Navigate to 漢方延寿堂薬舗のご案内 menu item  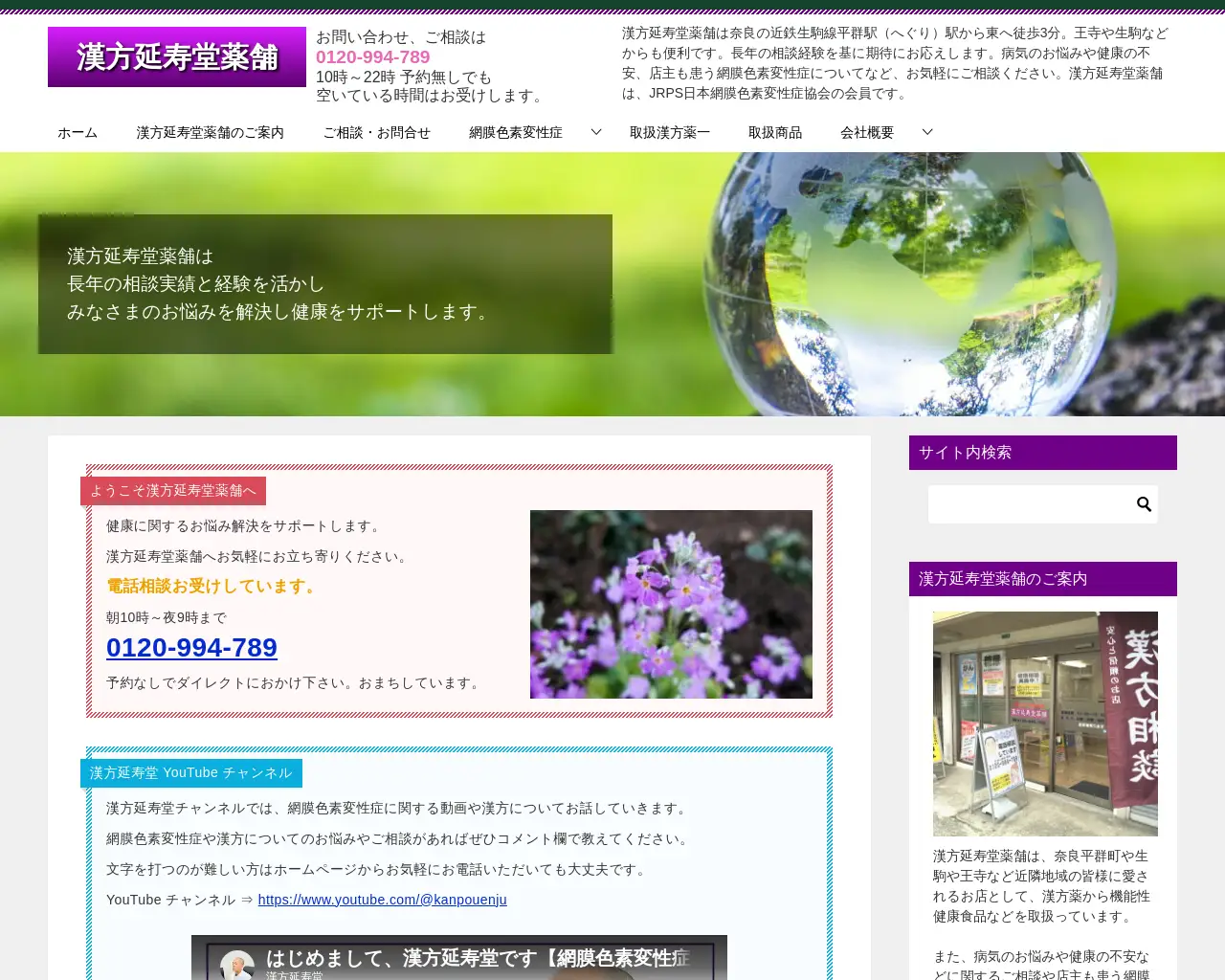coord(211,132)
